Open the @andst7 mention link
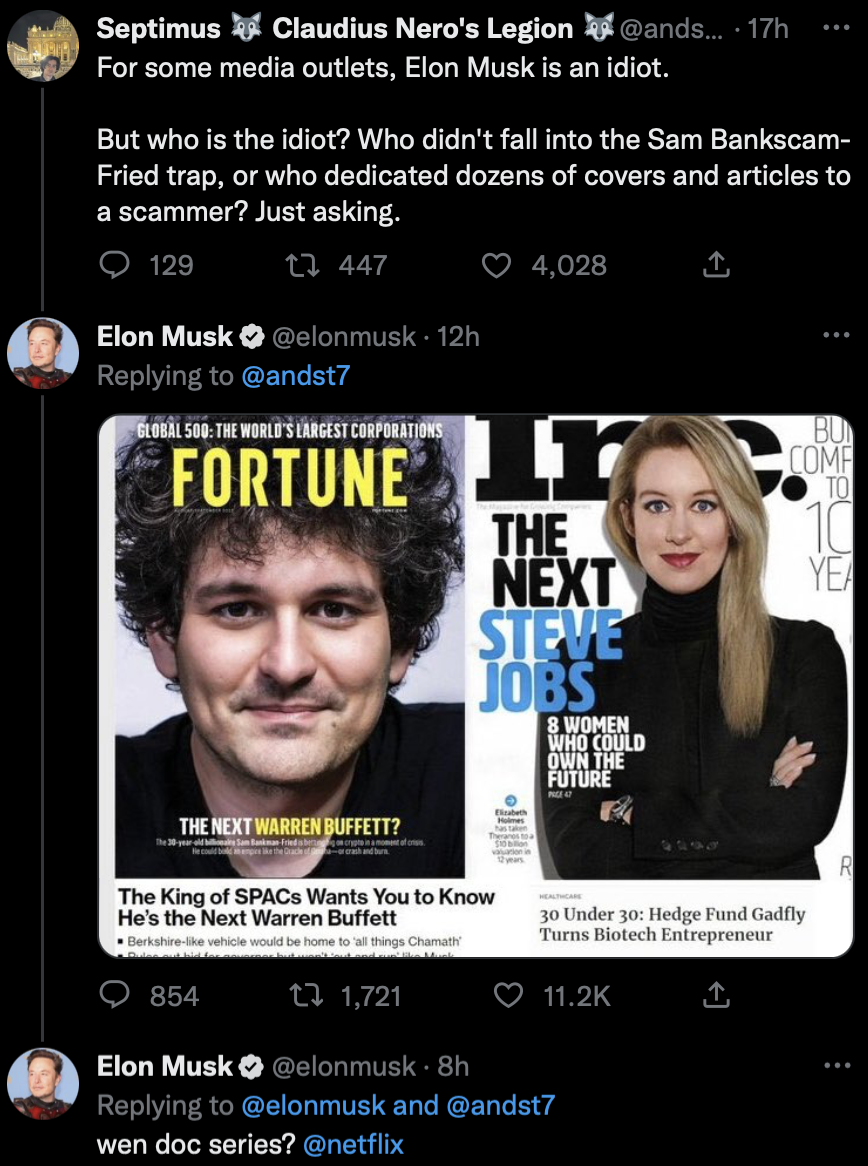Viewport: 868px width, 1166px height. click(x=296, y=376)
